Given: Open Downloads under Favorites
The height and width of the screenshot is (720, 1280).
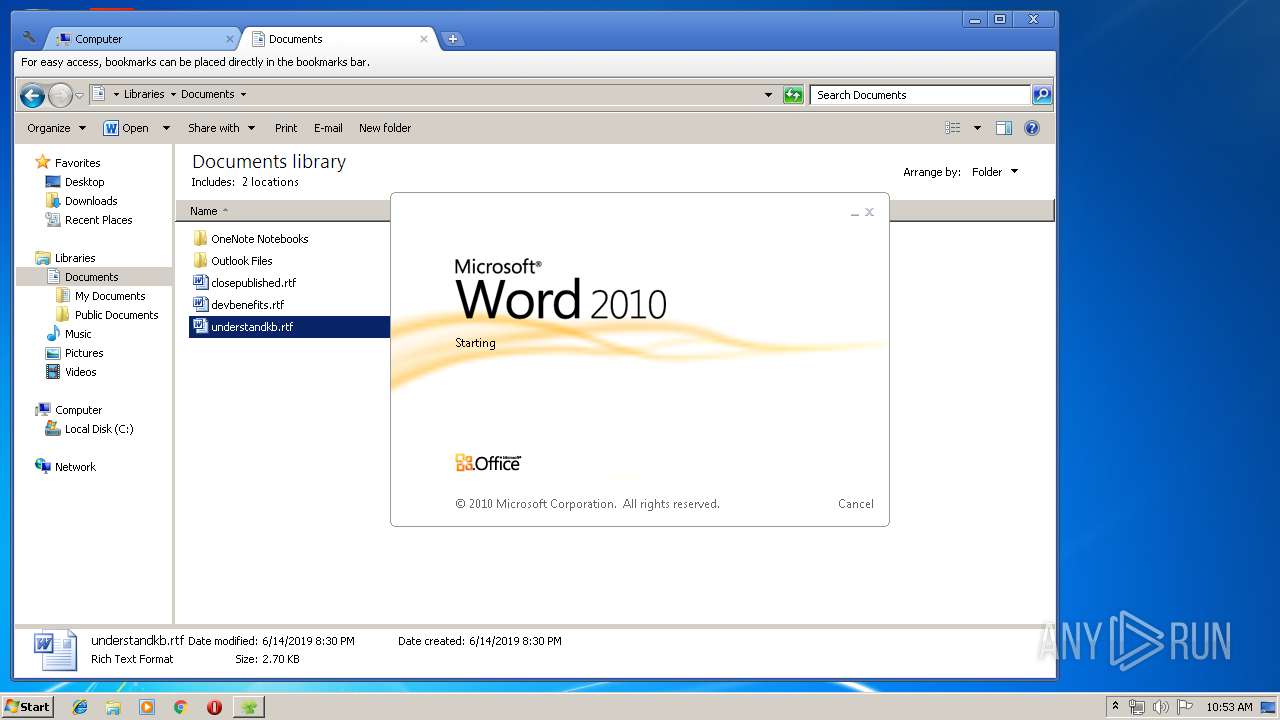Looking at the screenshot, I should 91,201.
